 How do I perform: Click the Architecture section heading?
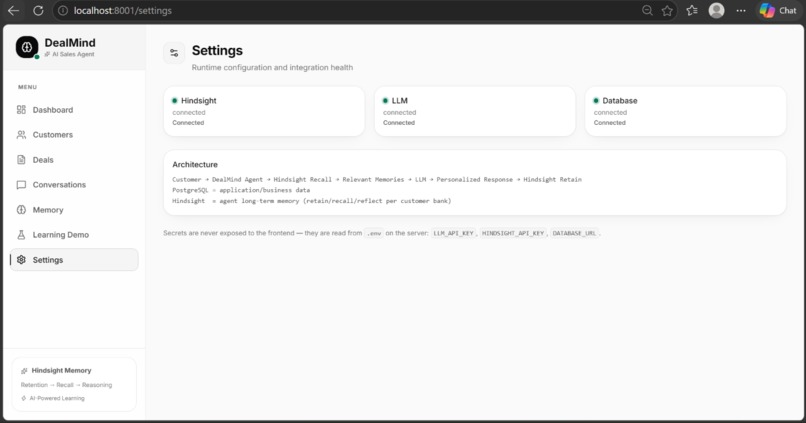(x=195, y=164)
